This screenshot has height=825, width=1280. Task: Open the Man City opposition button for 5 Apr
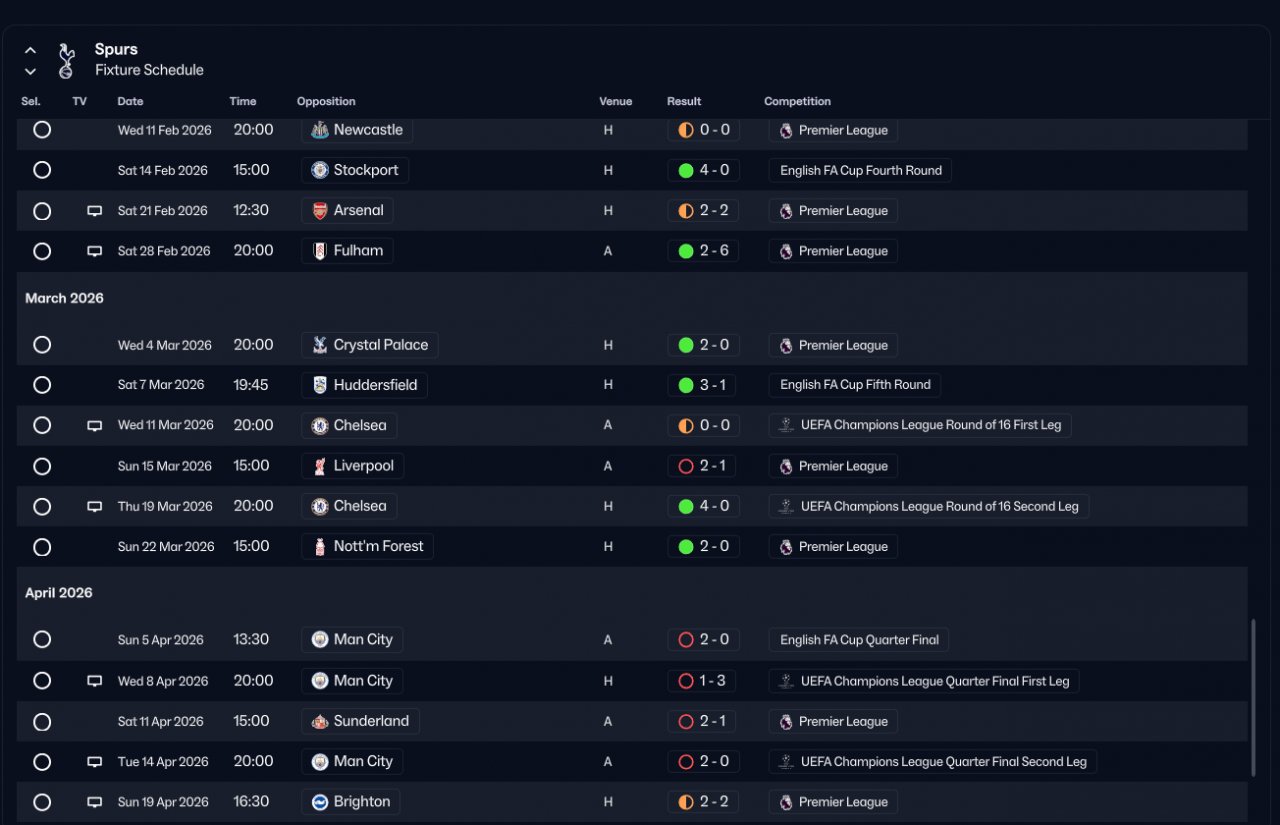(x=352, y=639)
